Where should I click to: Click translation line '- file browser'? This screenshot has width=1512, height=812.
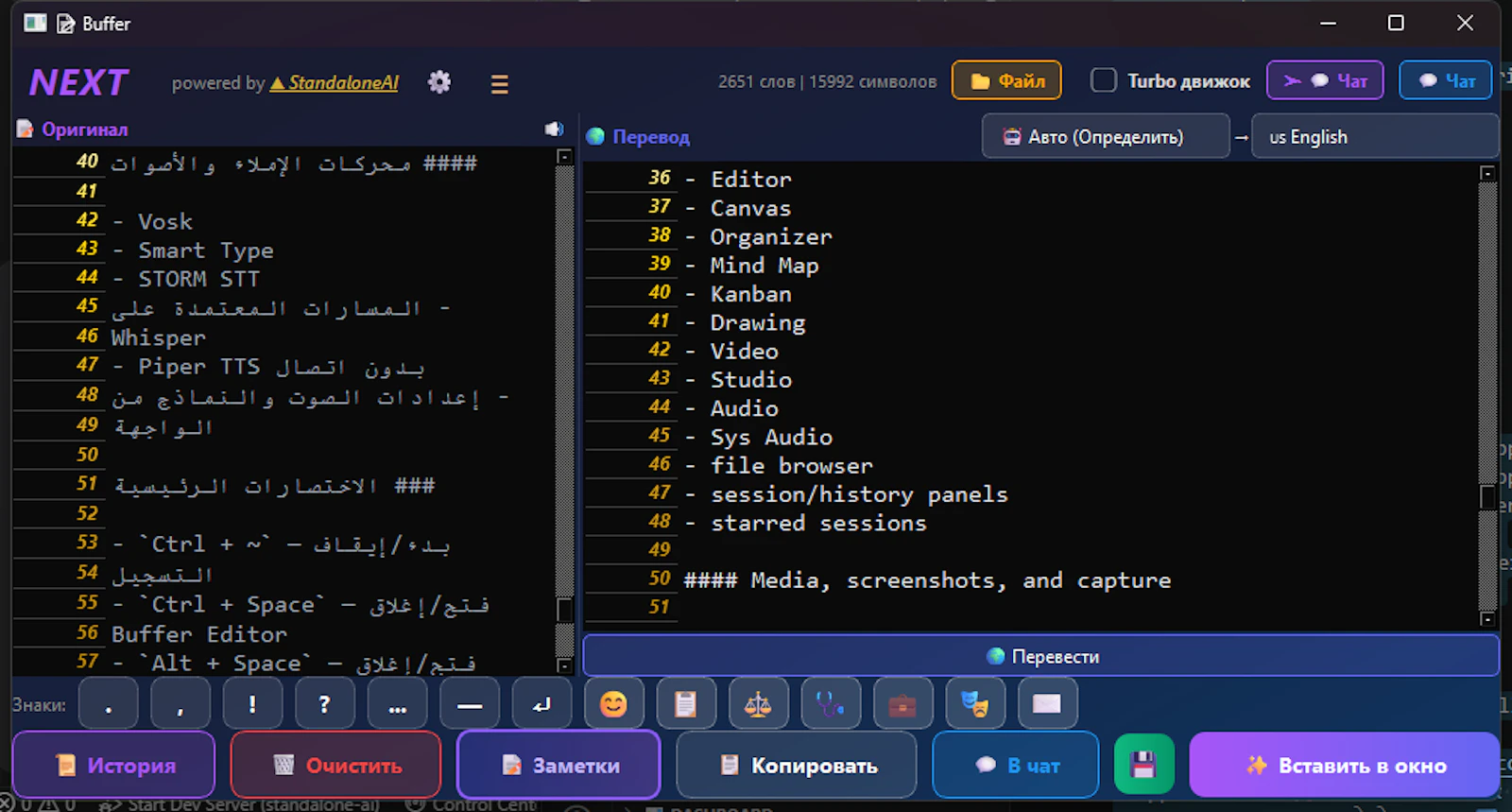tap(779, 465)
